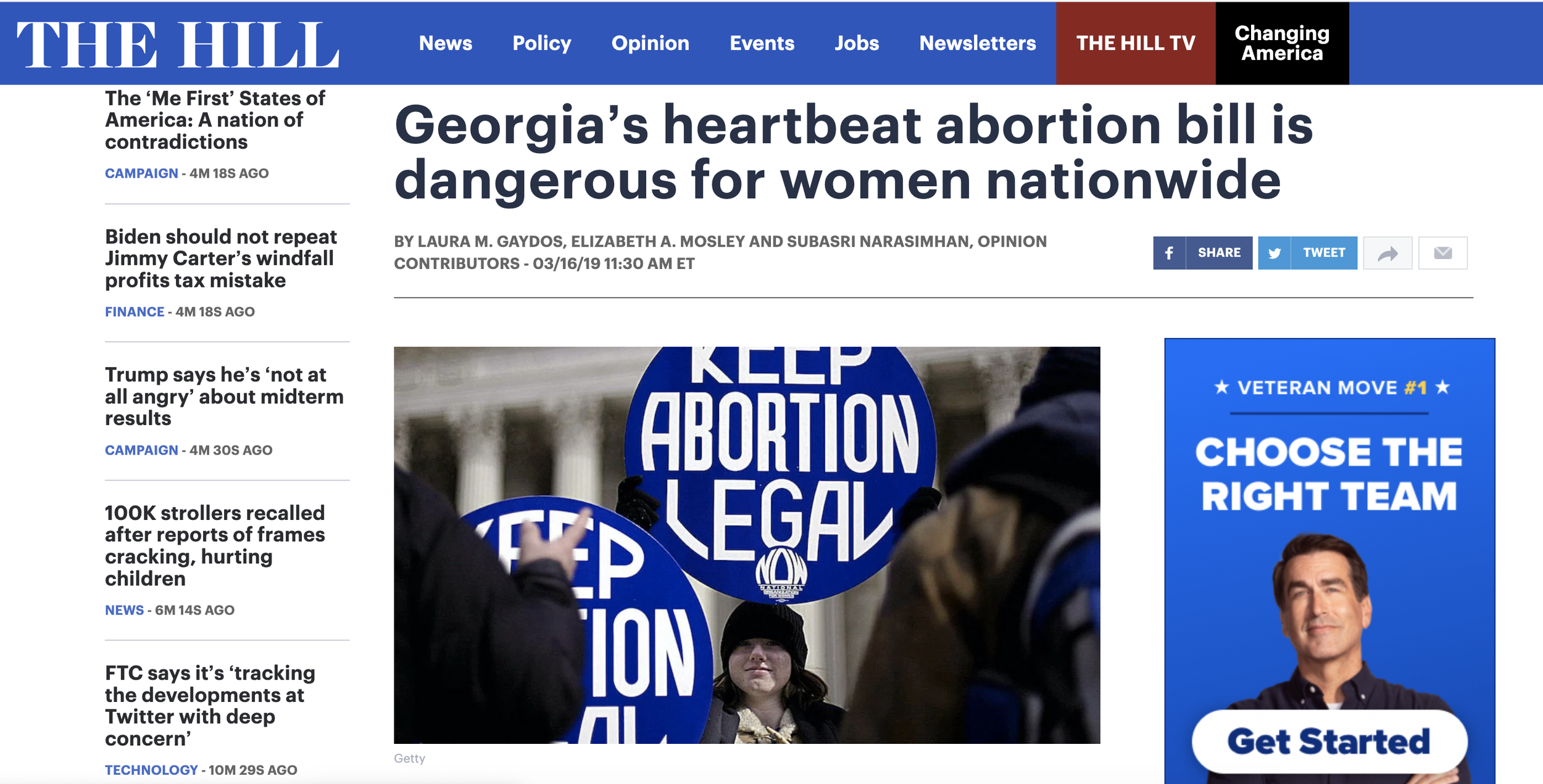Select The Hill TV tab
Image resolution: width=1543 pixels, height=784 pixels.
(x=1136, y=43)
